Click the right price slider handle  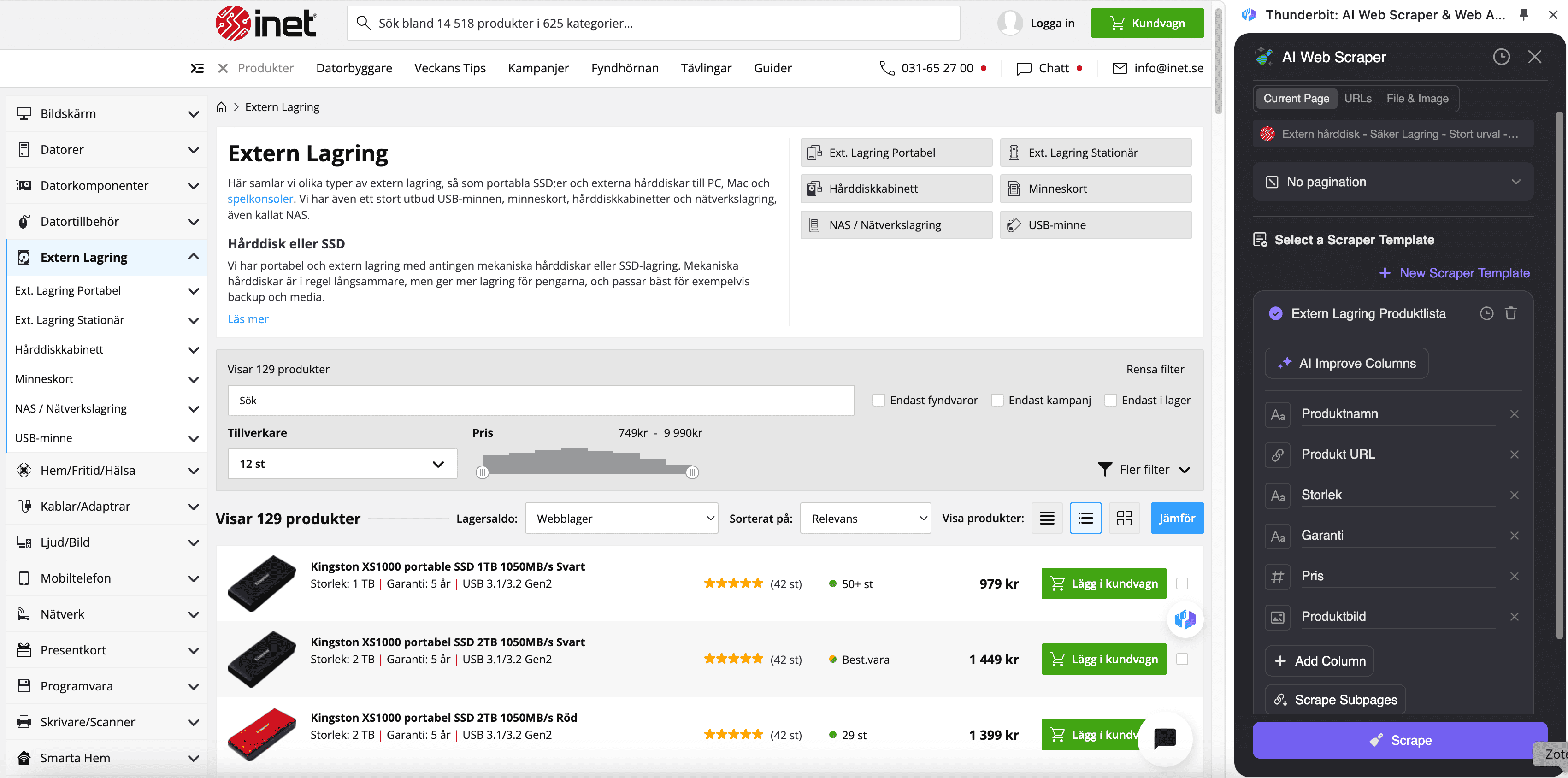(691, 472)
